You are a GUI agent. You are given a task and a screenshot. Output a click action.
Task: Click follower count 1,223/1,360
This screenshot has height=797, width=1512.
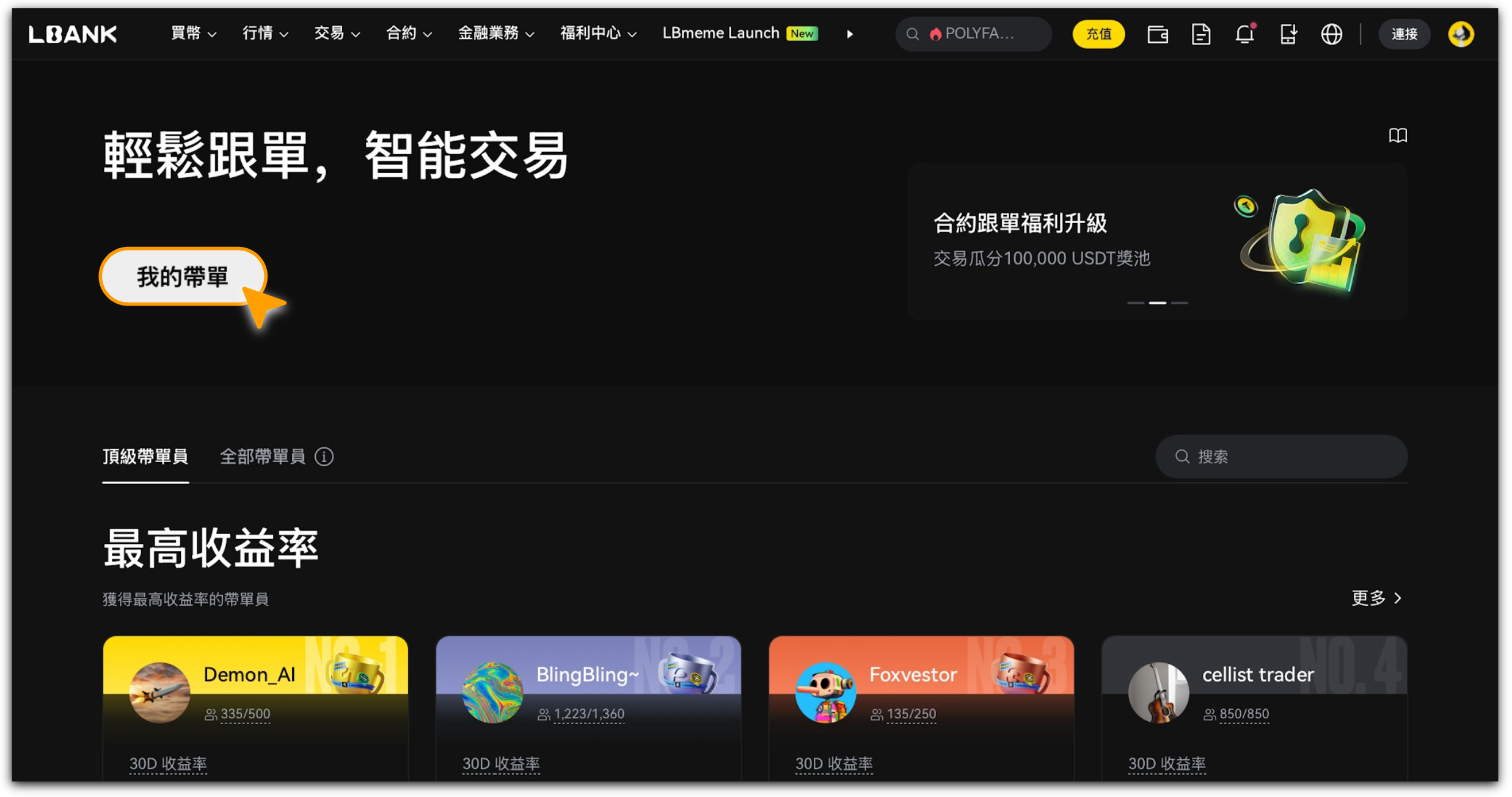pyautogui.click(x=589, y=714)
